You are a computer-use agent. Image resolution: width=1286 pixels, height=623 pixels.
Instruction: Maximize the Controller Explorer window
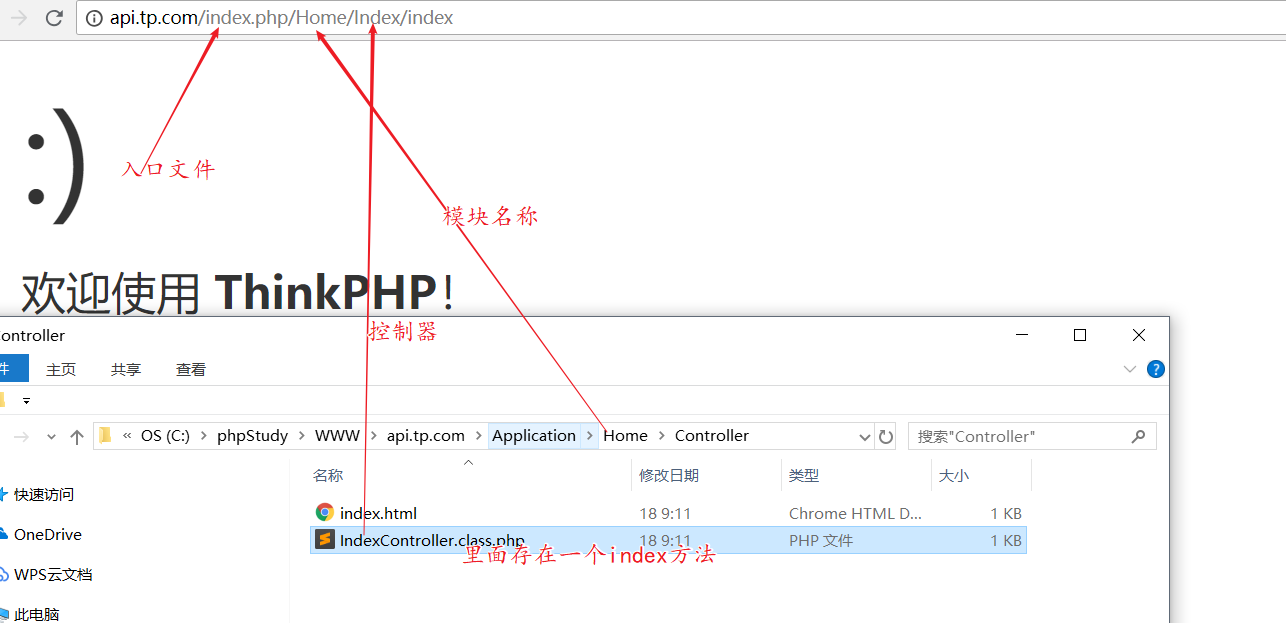pos(1080,335)
